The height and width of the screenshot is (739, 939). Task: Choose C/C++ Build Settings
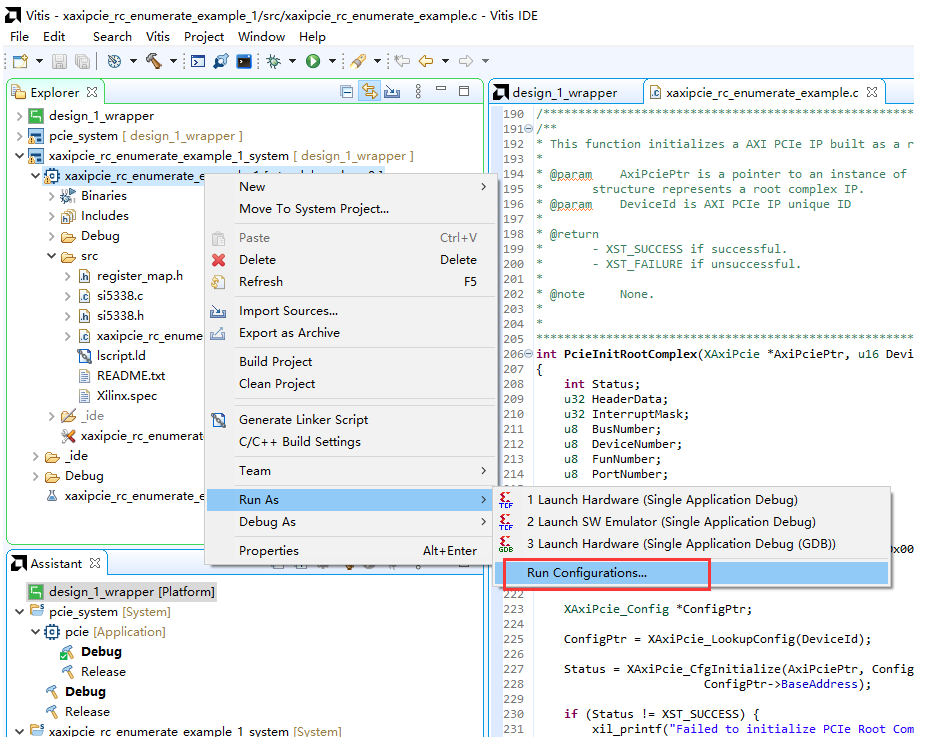352,442
